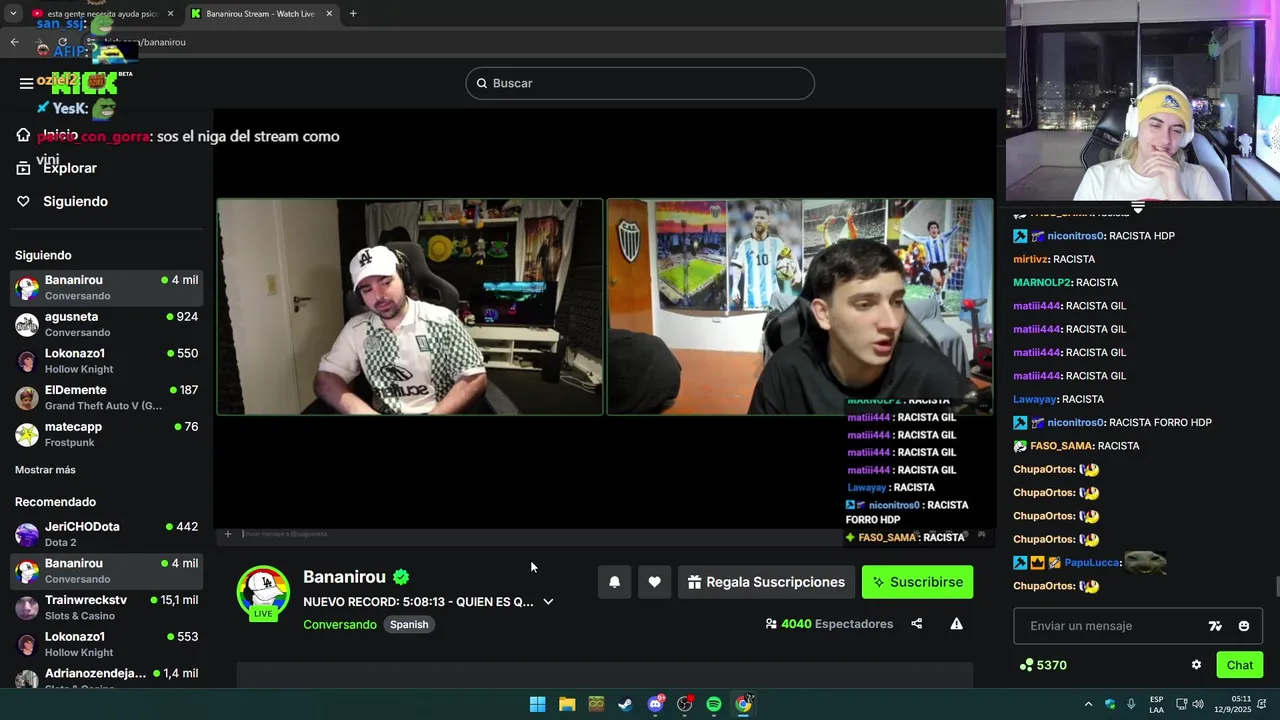This screenshot has width=1280, height=720.
Task: Click the stream title NUEVO RECORD
Action: (418, 602)
